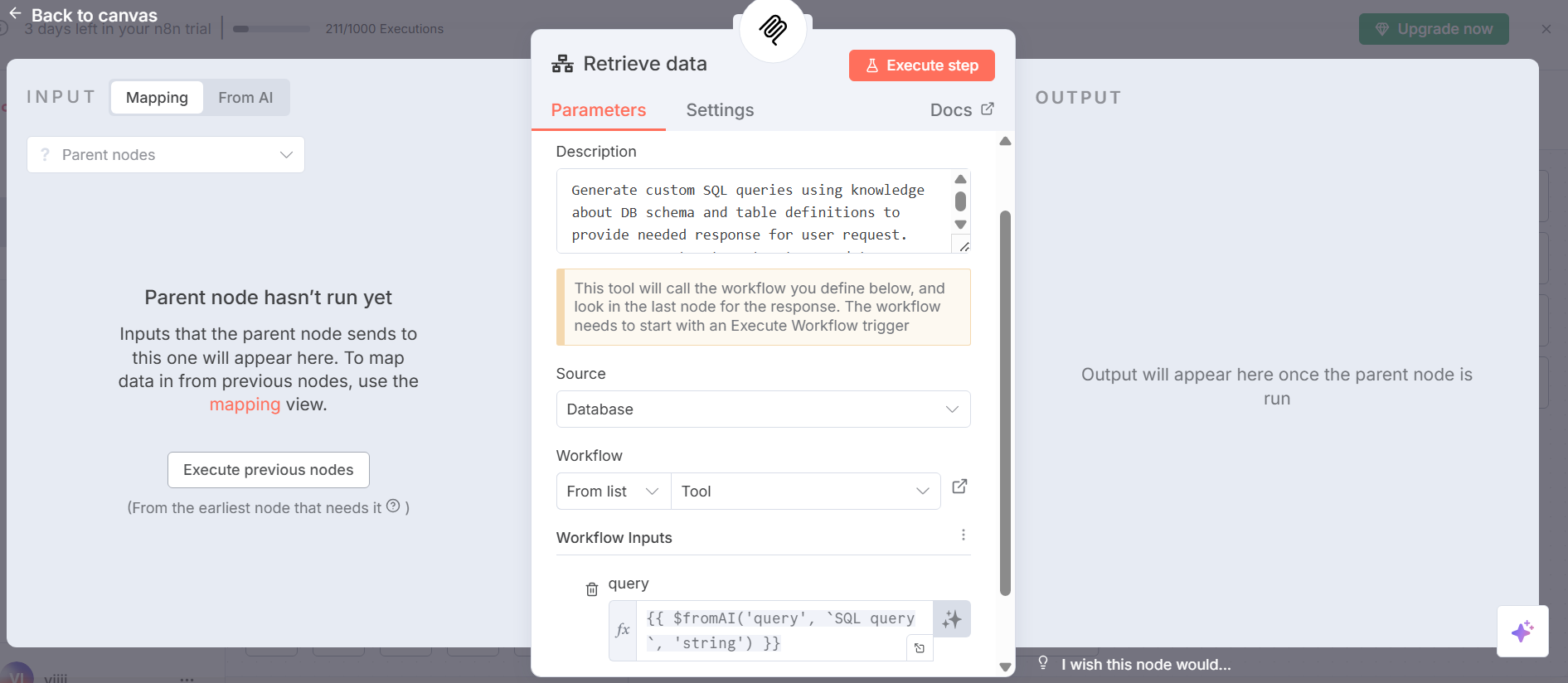This screenshot has width=1568, height=683.
Task: Click help icon next to earliest node text
Action: click(x=393, y=506)
